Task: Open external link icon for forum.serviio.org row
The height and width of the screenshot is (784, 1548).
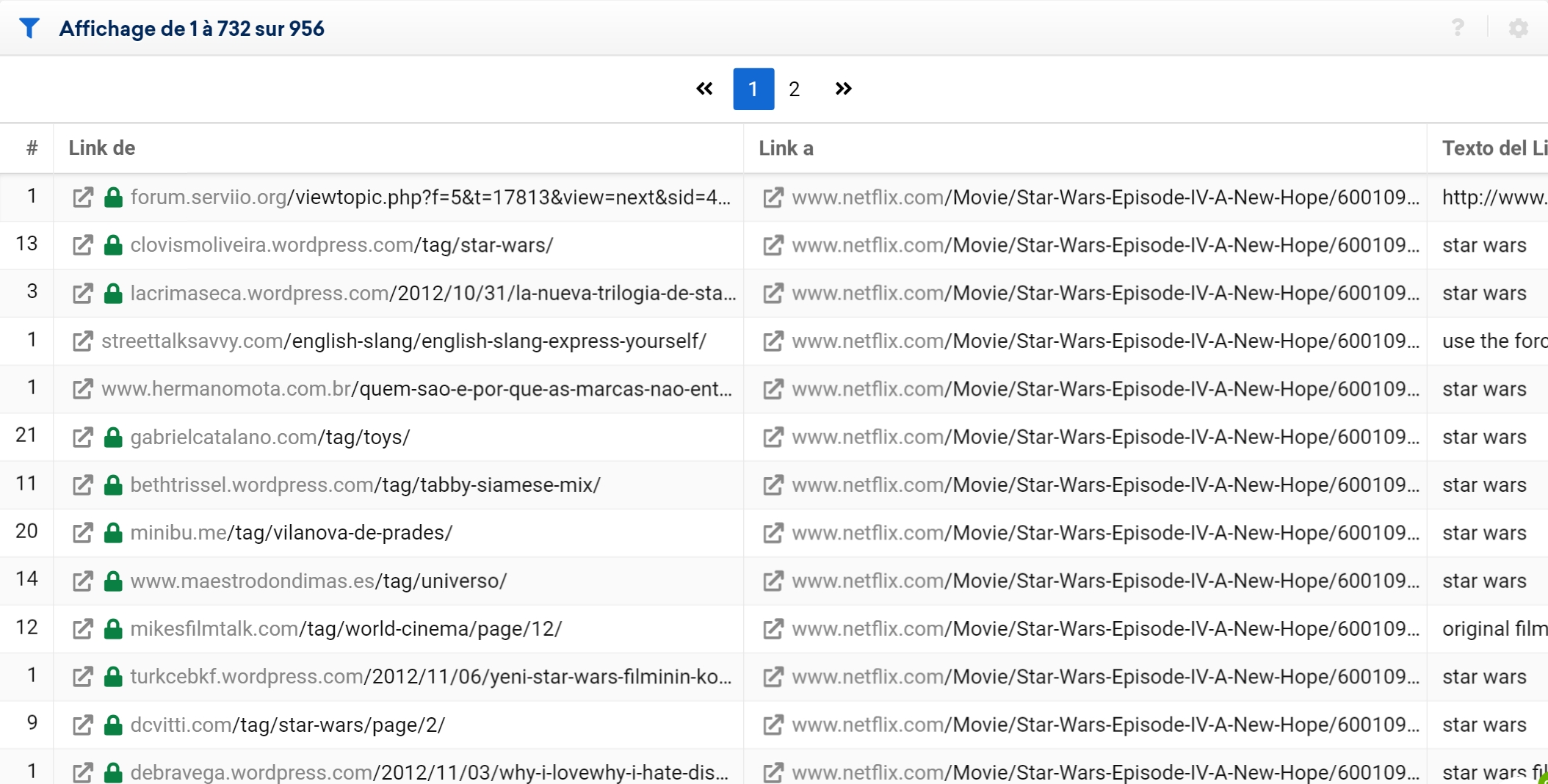Action: [x=83, y=197]
